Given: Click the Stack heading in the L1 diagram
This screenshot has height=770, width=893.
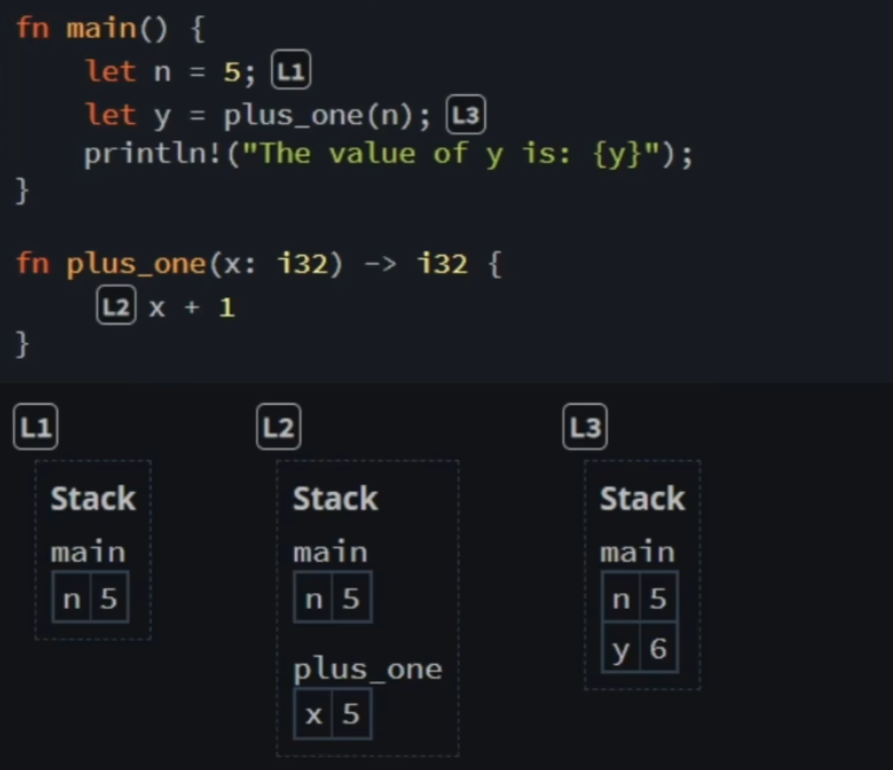Looking at the screenshot, I should pos(92,498).
